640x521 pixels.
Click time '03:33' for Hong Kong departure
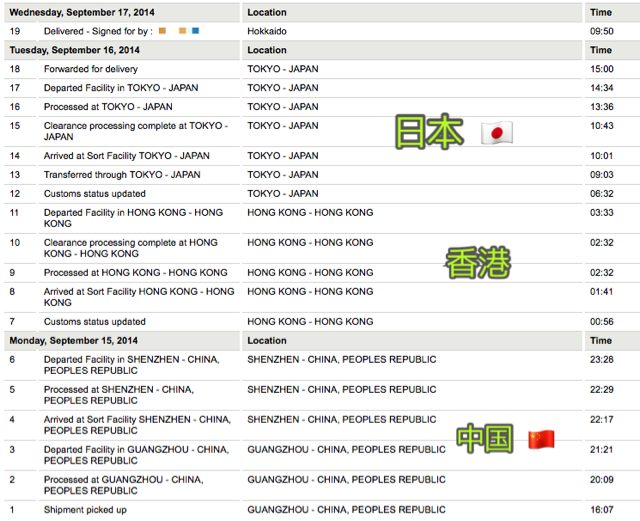[602, 212]
